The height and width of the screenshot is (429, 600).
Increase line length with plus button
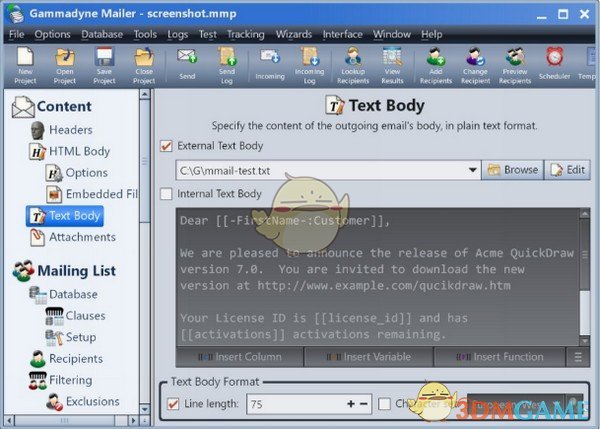(351, 404)
